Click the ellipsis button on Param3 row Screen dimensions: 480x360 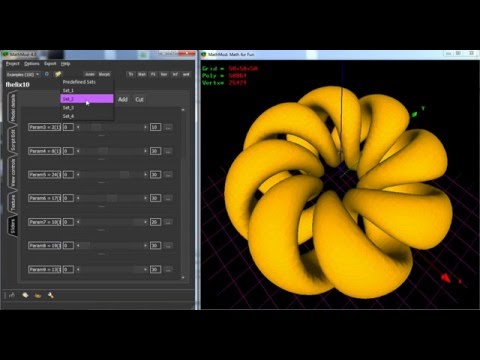(168, 127)
